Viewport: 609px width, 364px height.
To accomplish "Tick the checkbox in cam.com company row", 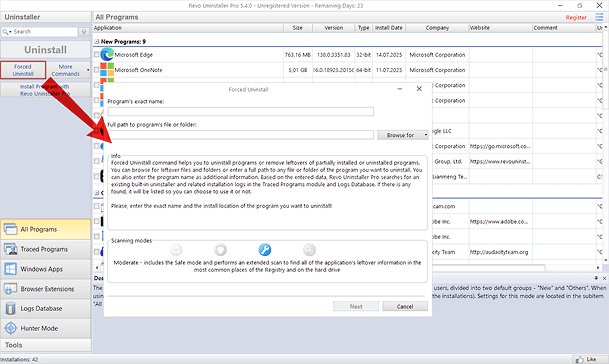I will (97, 206).
